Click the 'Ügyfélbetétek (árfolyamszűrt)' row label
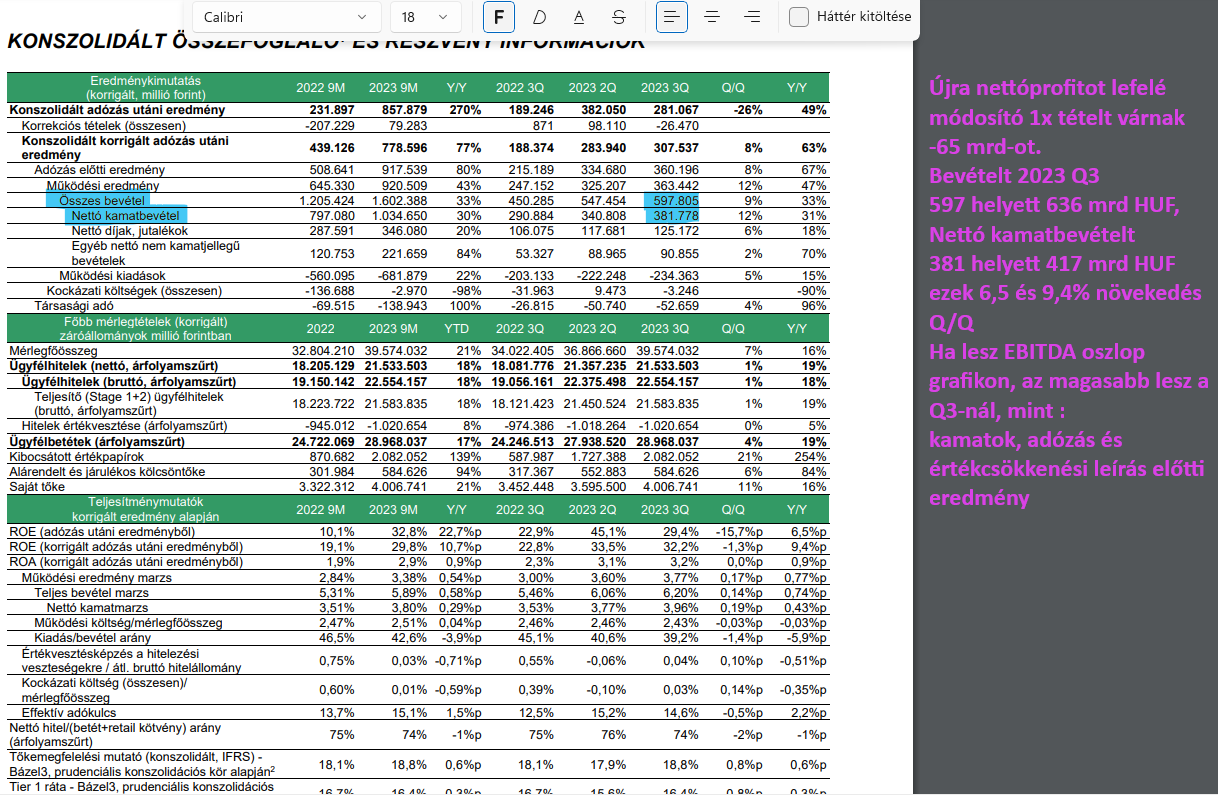This screenshot has height=795, width=1218. [97, 441]
